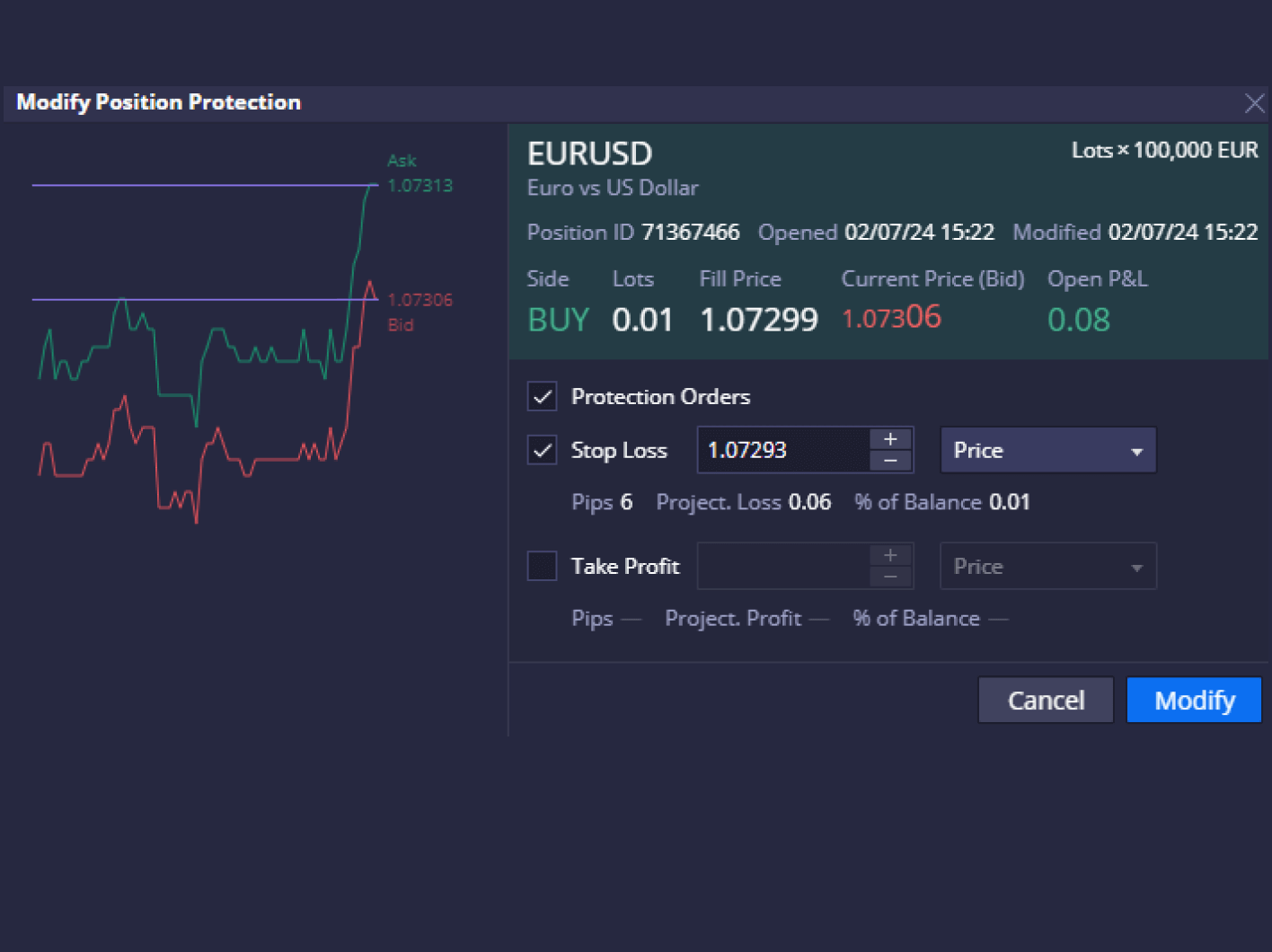This screenshot has width=1272, height=952.
Task: Click the EURUSD symbol heading
Action: (589, 154)
